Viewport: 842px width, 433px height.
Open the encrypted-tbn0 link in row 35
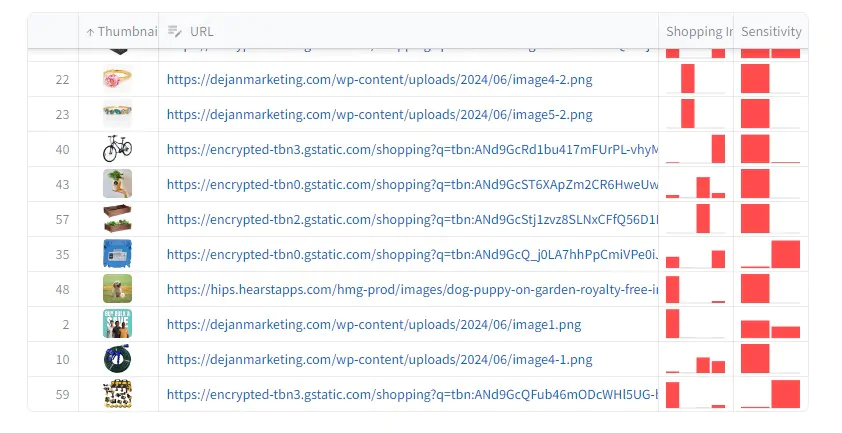pyautogui.click(x=412, y=254)
